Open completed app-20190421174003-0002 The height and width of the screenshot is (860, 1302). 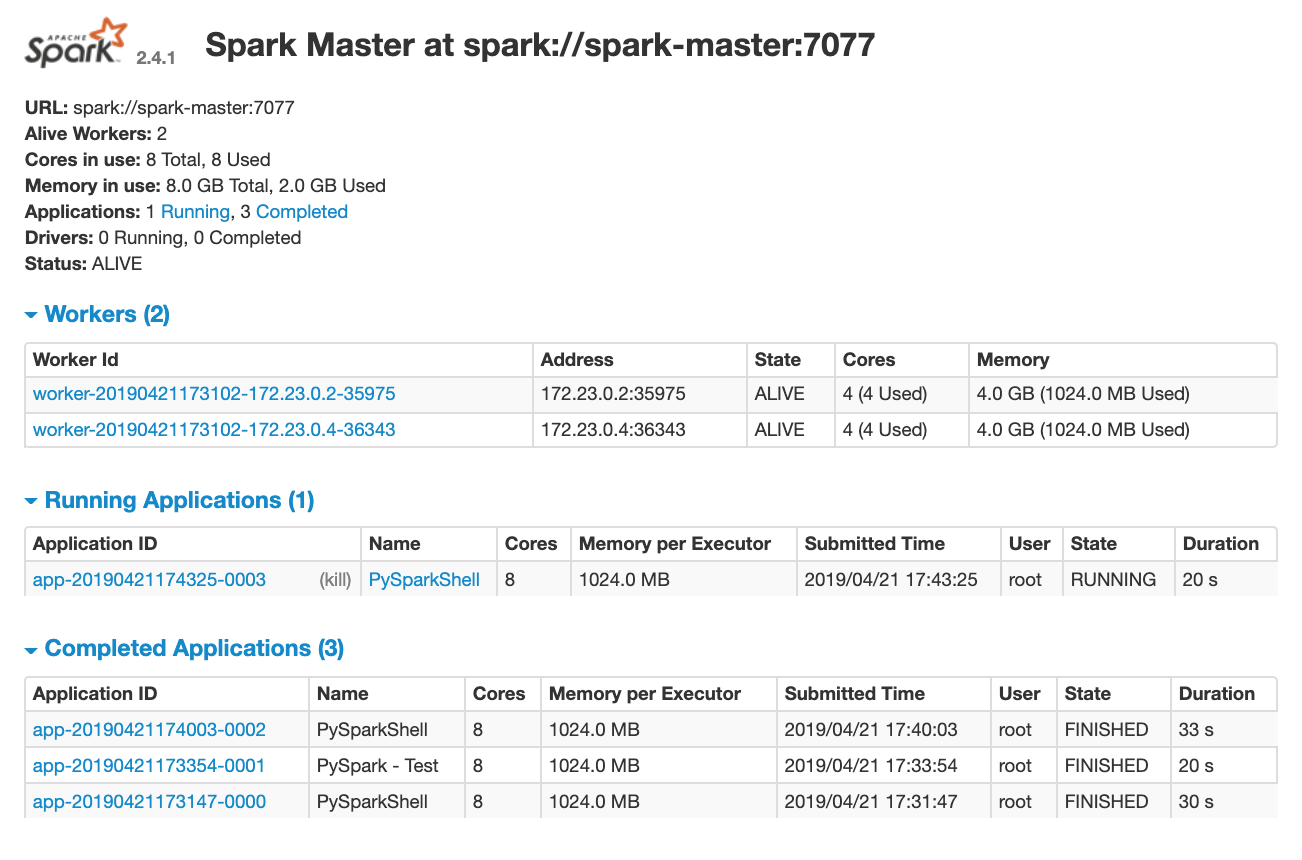click(149, 730)
